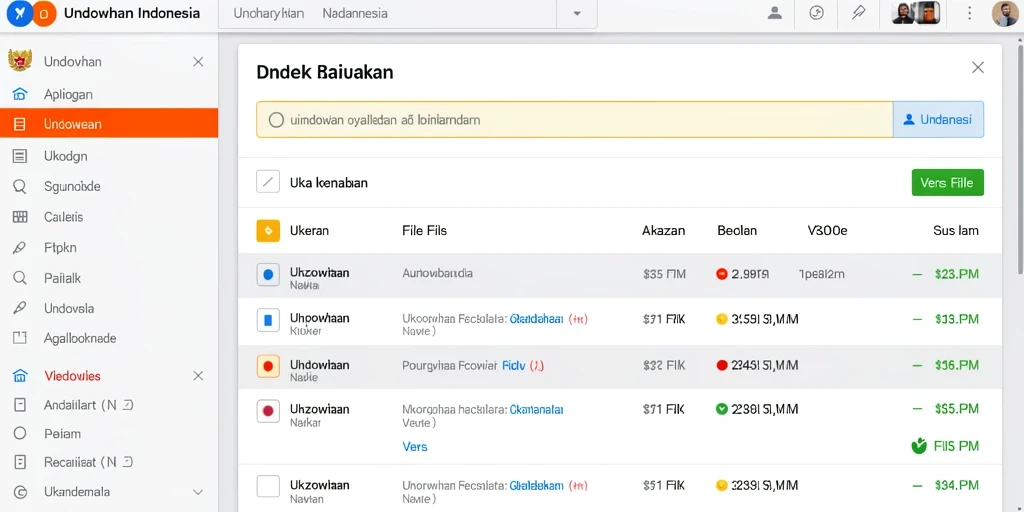Image resolution: width=1024 pixels, height=512 pixels.
Task: Open the dropdown arrow in top address bar
Action: click(577, 13)
